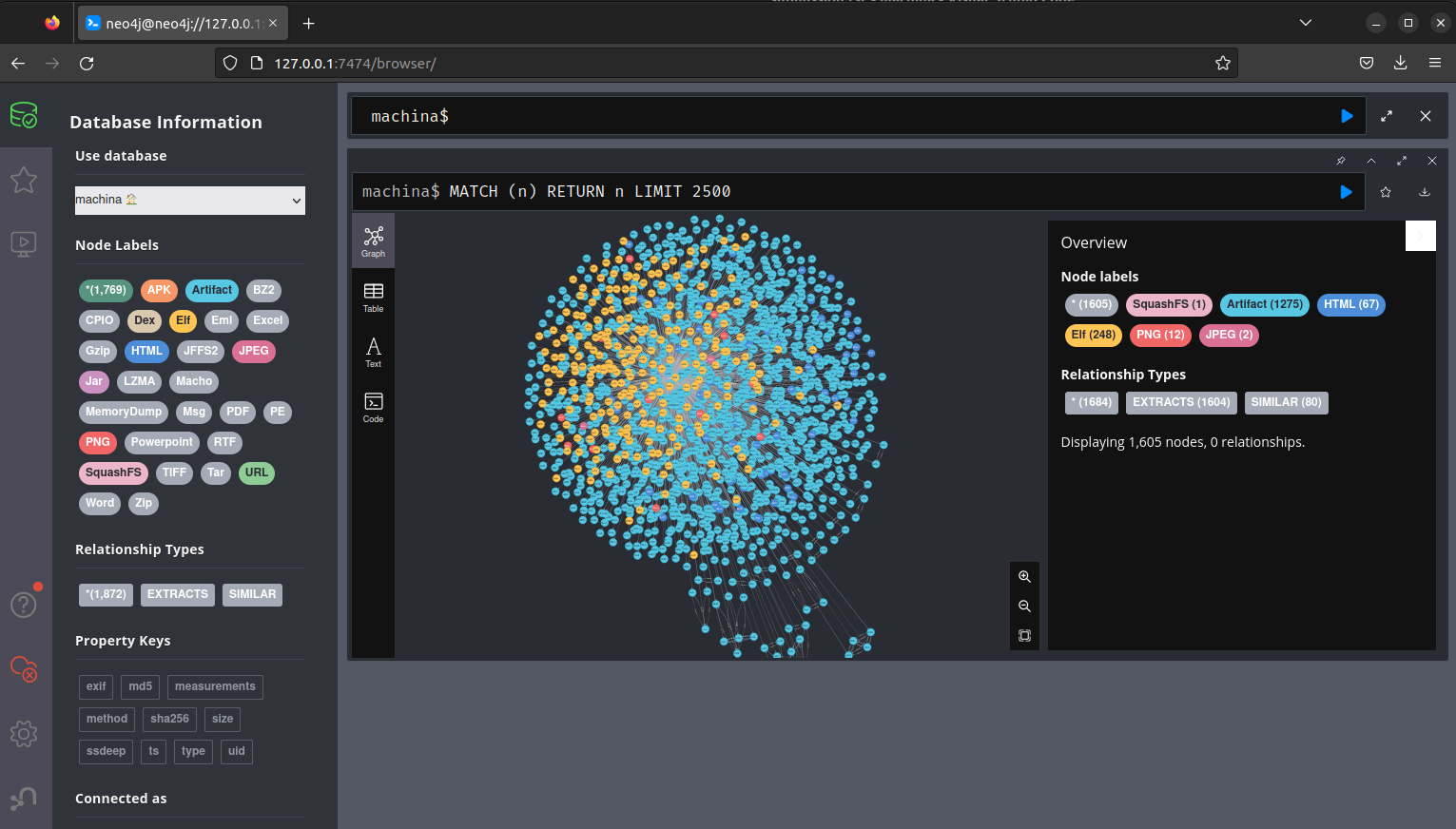Collapse the result frame with chevron

pos(1371,161)
